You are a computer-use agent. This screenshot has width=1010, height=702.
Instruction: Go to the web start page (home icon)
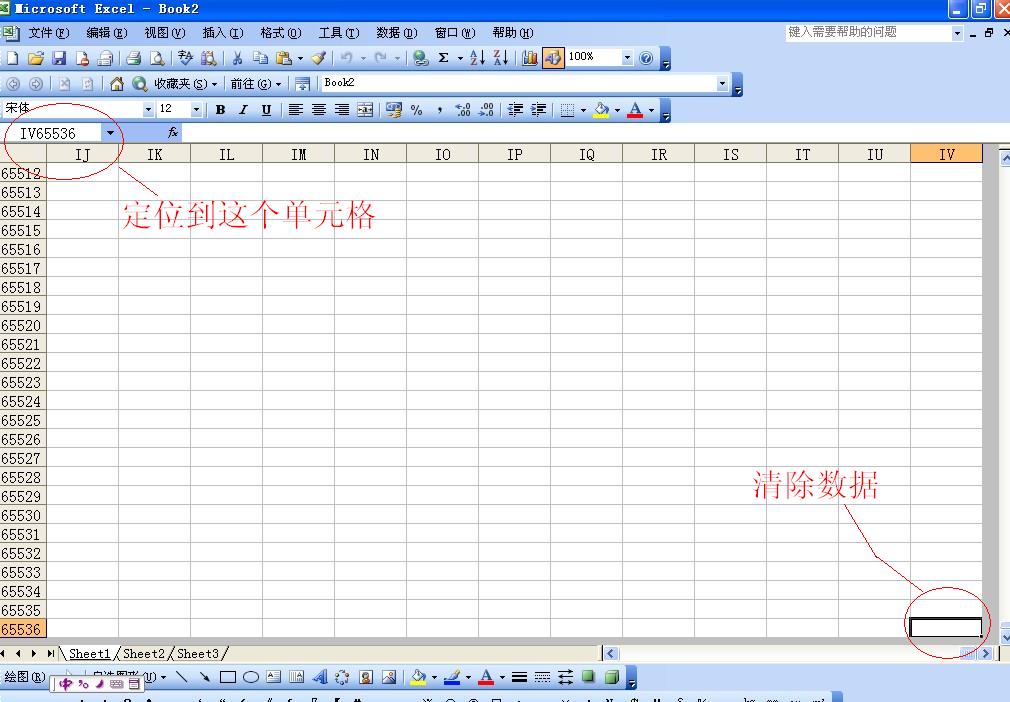point(117,84)
